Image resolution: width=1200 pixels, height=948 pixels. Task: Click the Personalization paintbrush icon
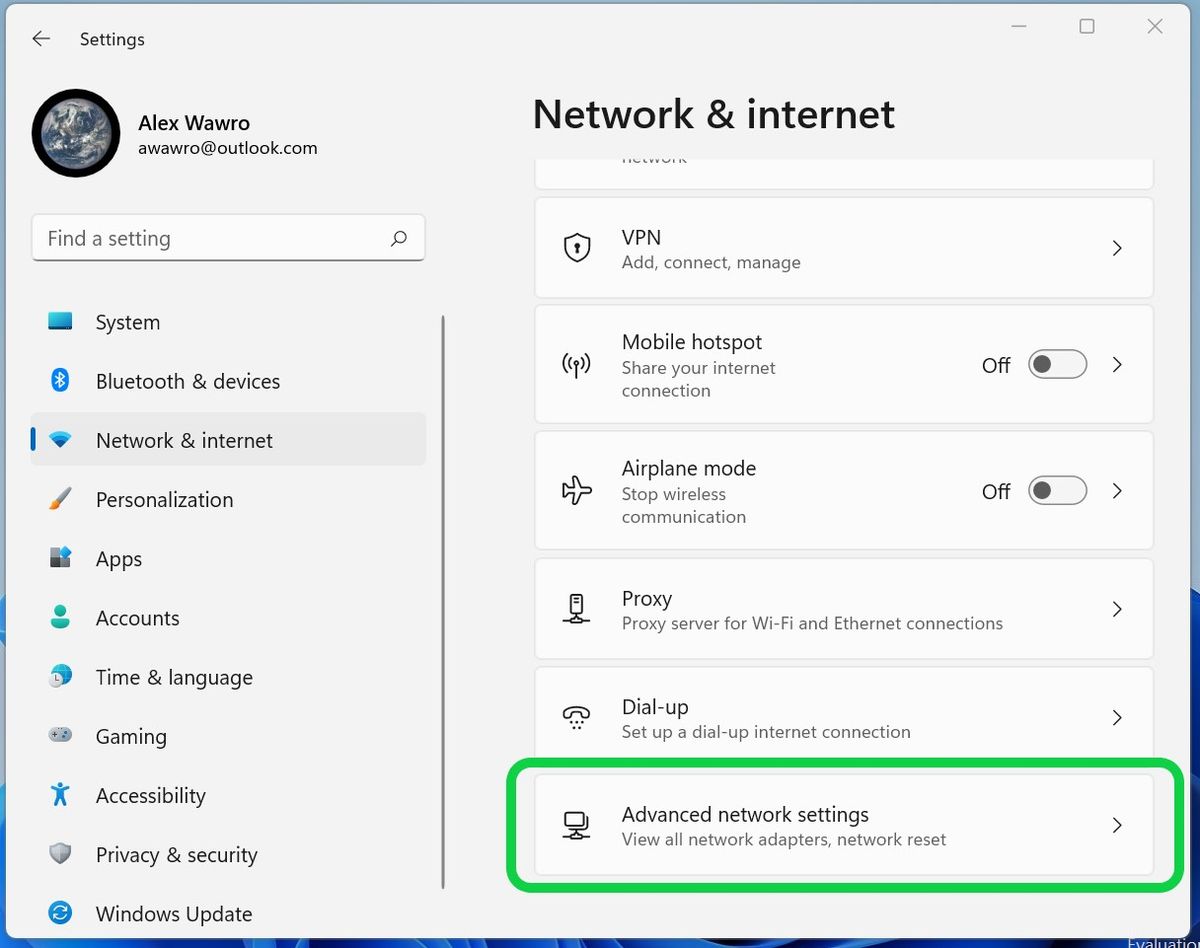pos(60,499)
